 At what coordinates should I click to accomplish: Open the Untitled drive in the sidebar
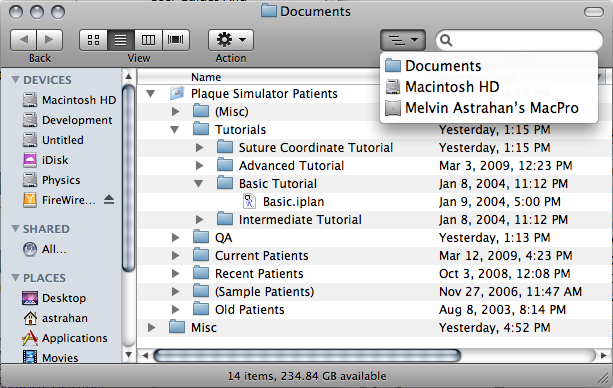pos(53,140)
